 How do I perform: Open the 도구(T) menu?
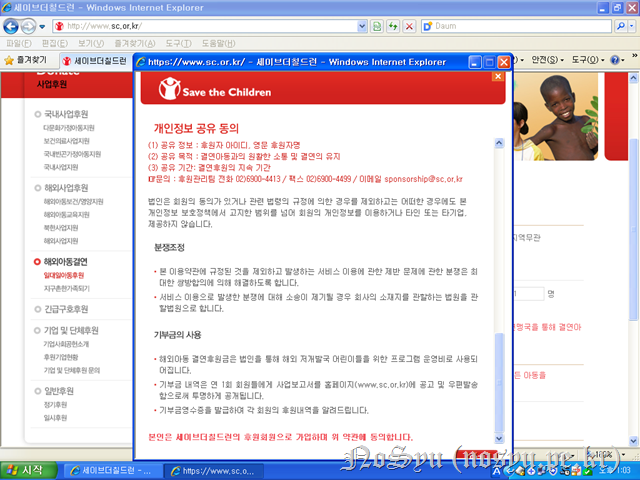[x=178, y=44]
